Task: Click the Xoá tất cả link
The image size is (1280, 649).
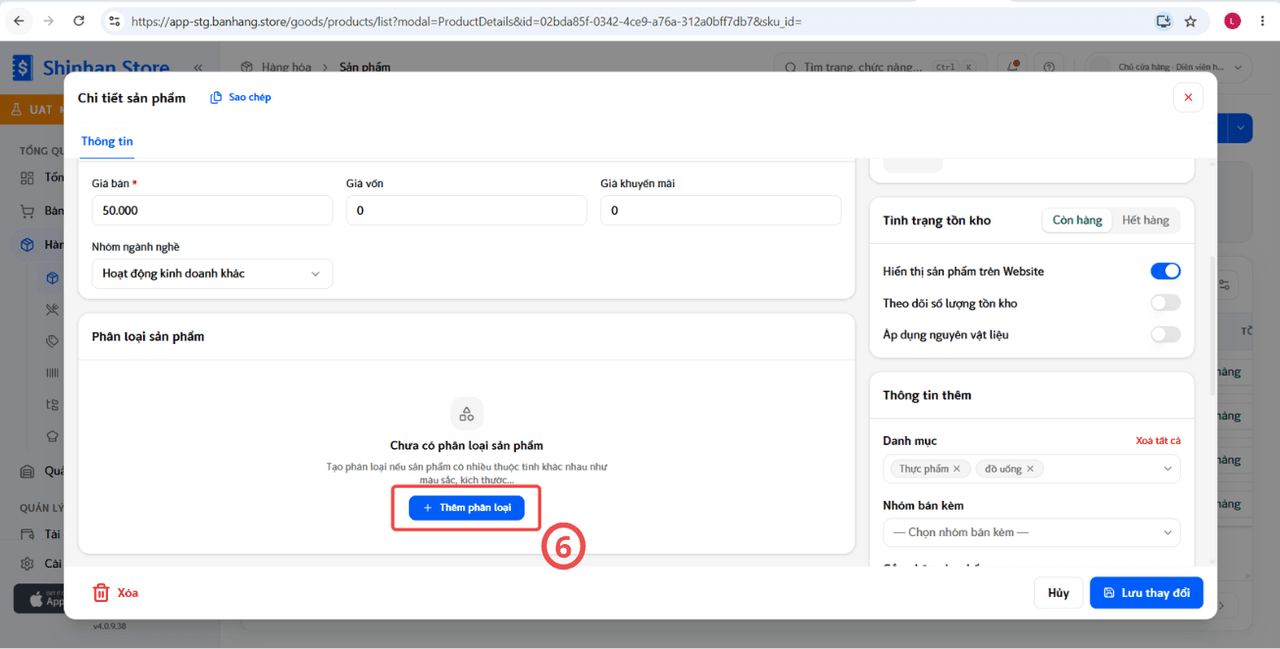Action: pos(1158,441)
